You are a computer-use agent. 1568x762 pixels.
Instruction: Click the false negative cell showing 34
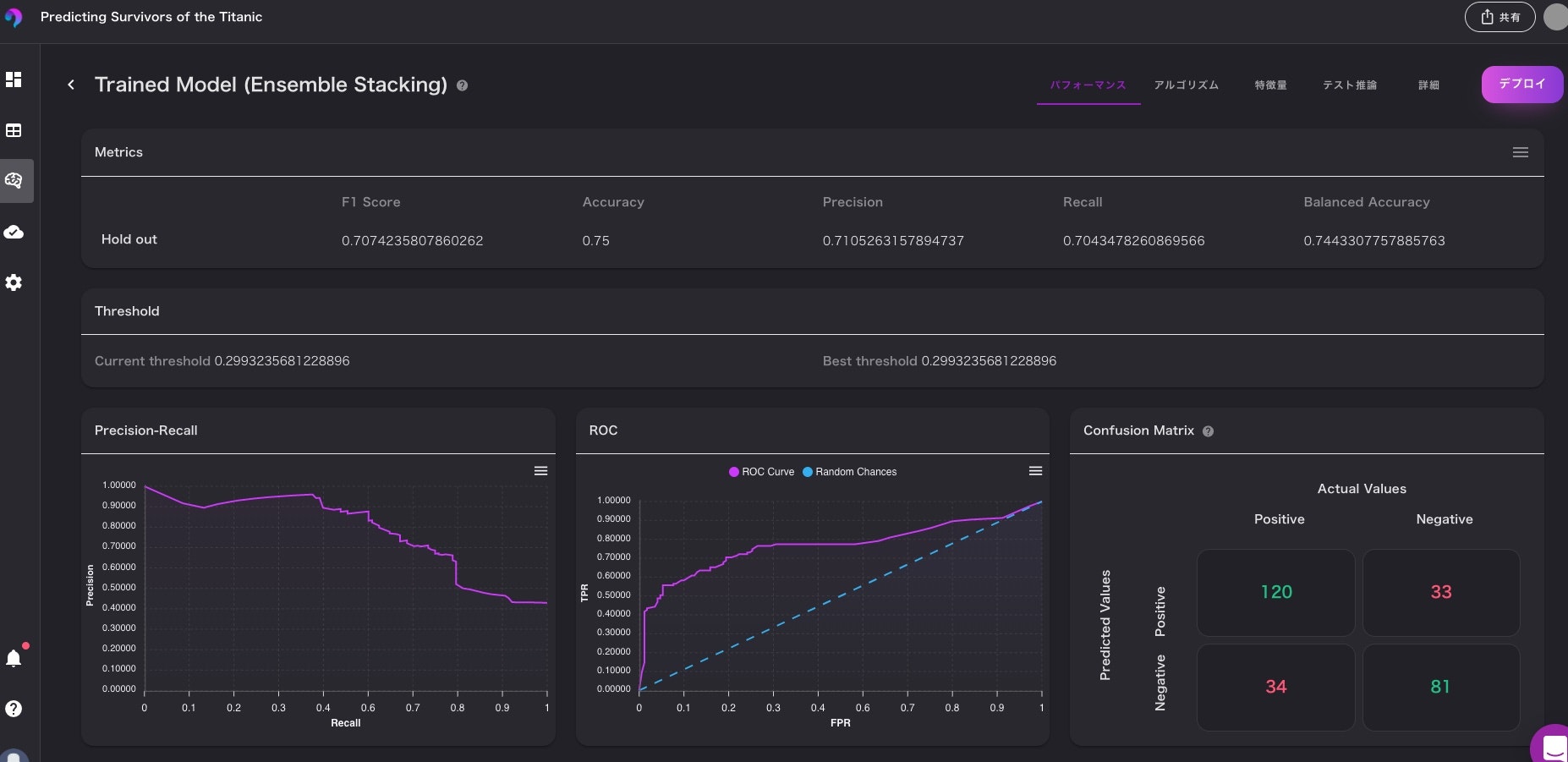pyautogui.click(x=1275, y=687)
